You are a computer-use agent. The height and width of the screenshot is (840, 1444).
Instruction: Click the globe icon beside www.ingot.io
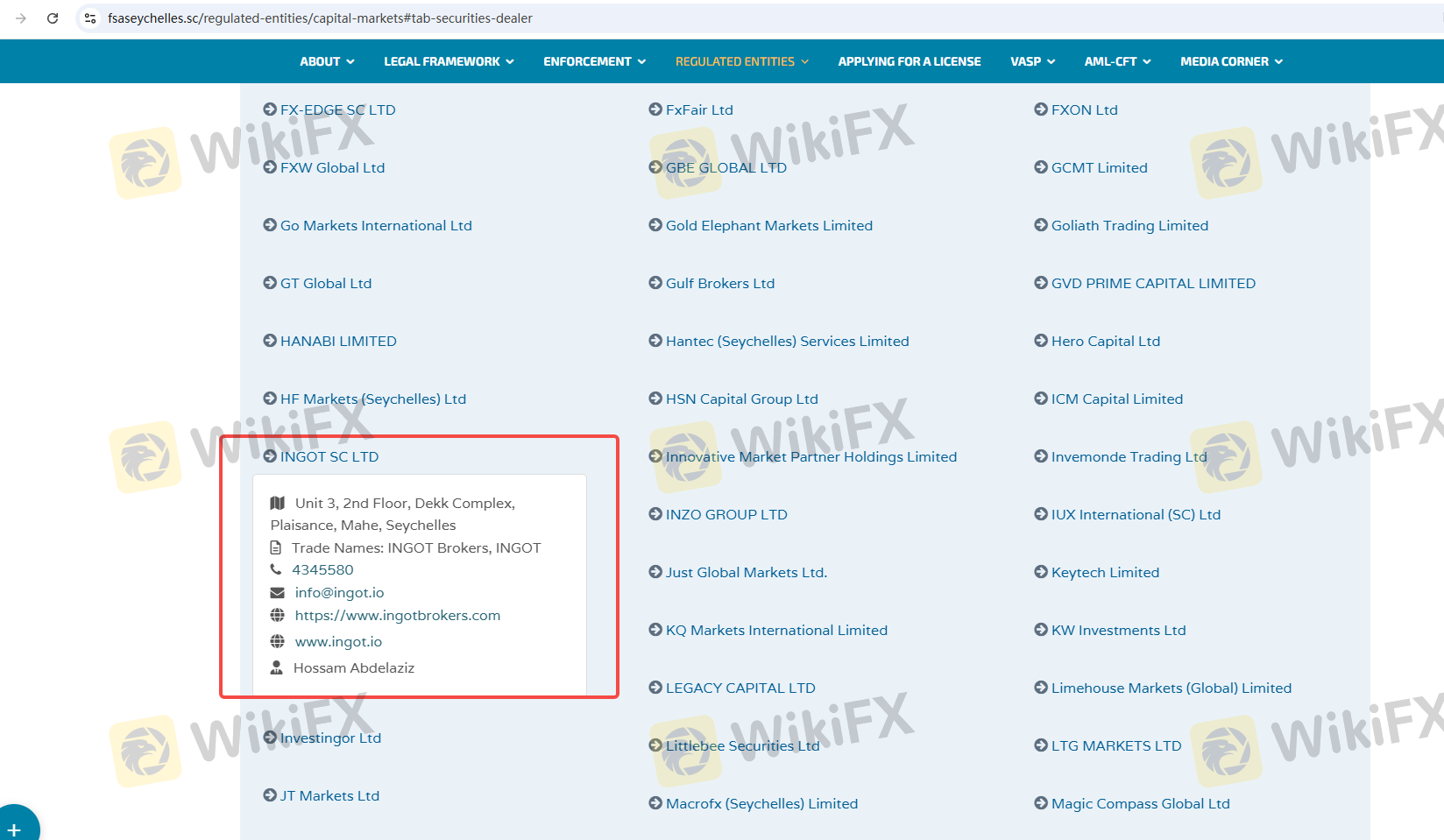[x=277, y=641]
